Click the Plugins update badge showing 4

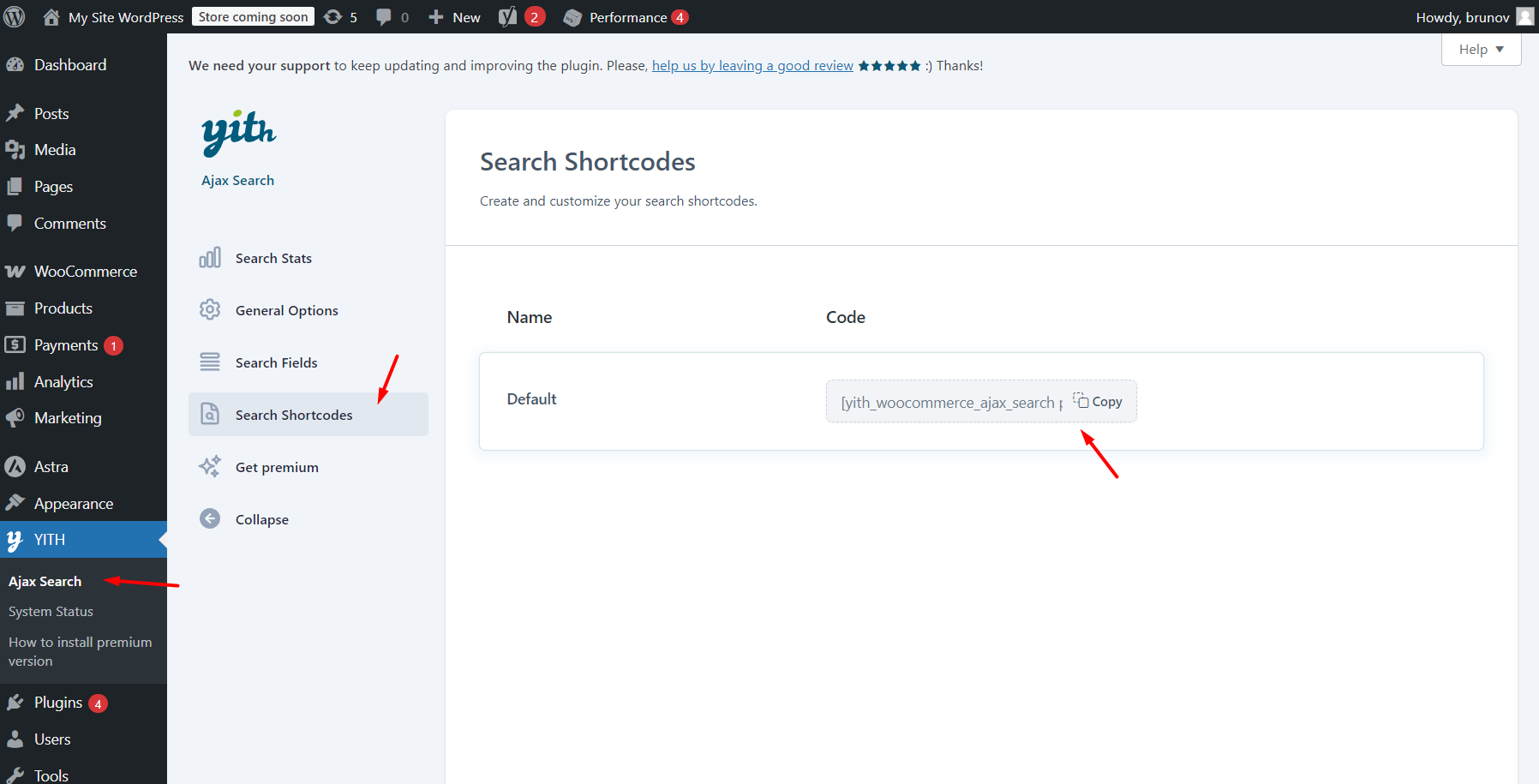pyautogui.click(x=98, y=703)
